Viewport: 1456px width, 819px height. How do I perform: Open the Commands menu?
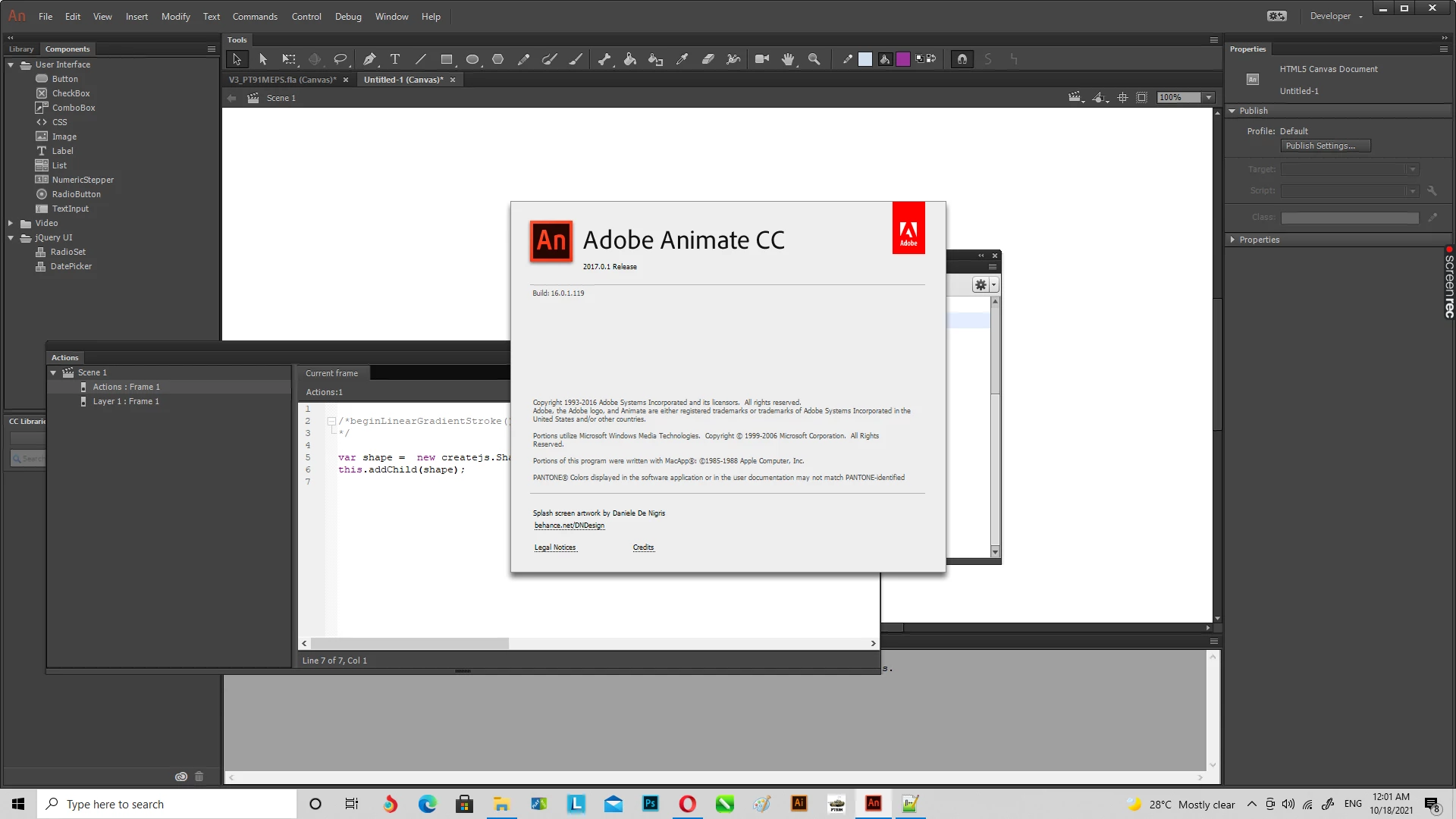point(255,17)
